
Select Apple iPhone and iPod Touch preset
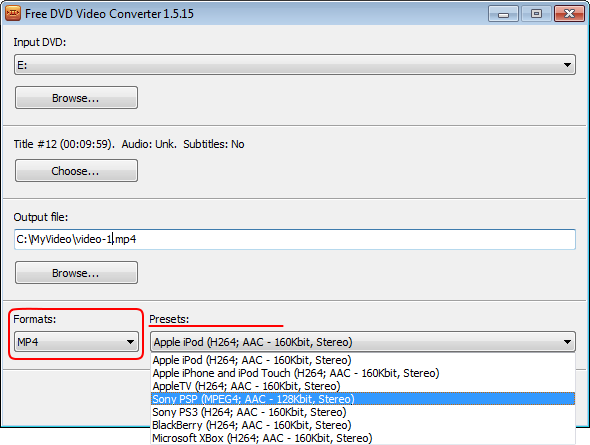363,373
